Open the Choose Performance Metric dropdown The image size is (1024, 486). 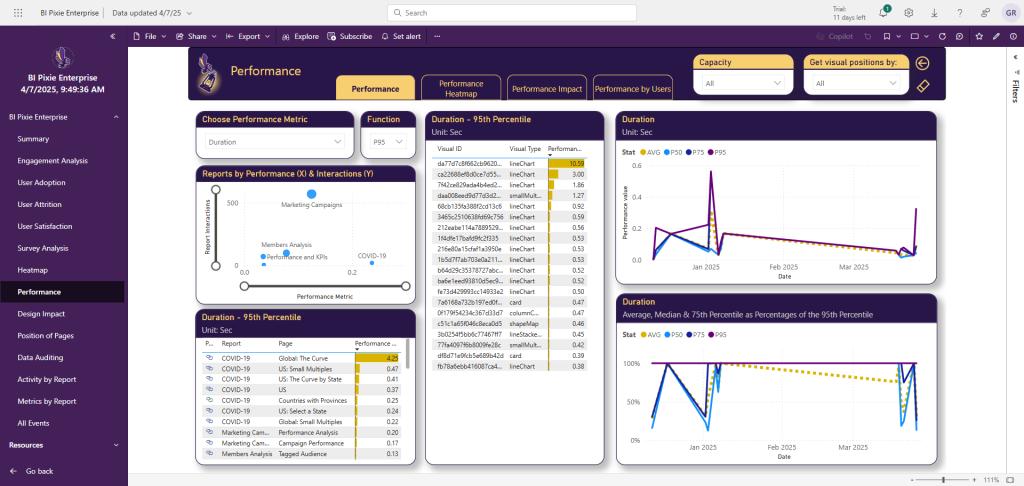click(274, 142)
